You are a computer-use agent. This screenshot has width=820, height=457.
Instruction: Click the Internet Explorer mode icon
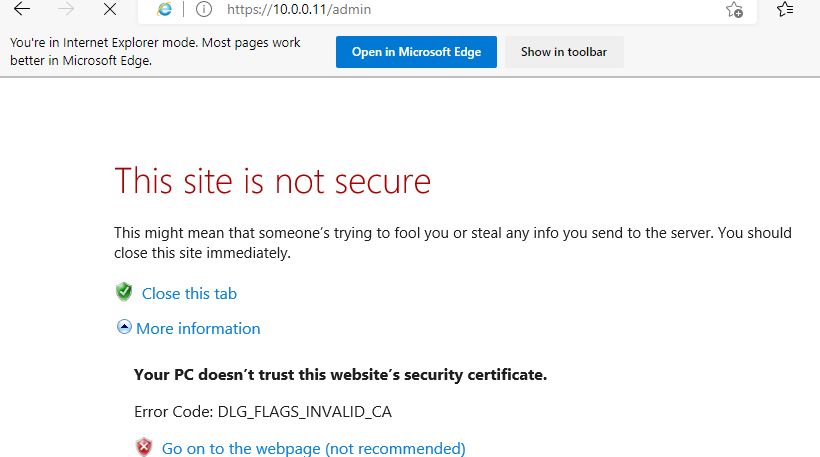tap(165, 10)
